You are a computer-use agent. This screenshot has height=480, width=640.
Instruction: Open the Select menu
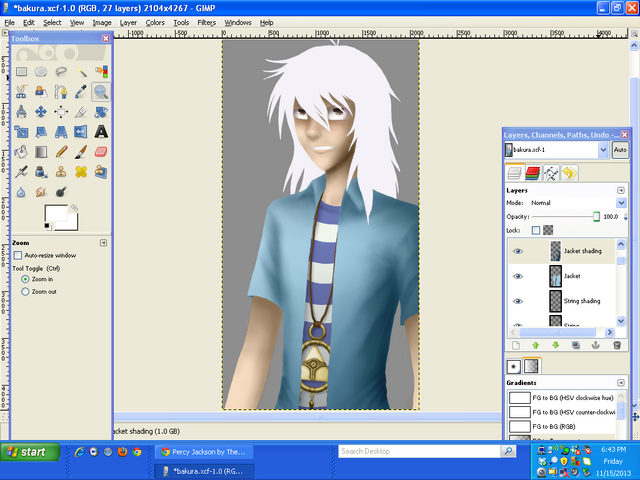pos(52,23)
